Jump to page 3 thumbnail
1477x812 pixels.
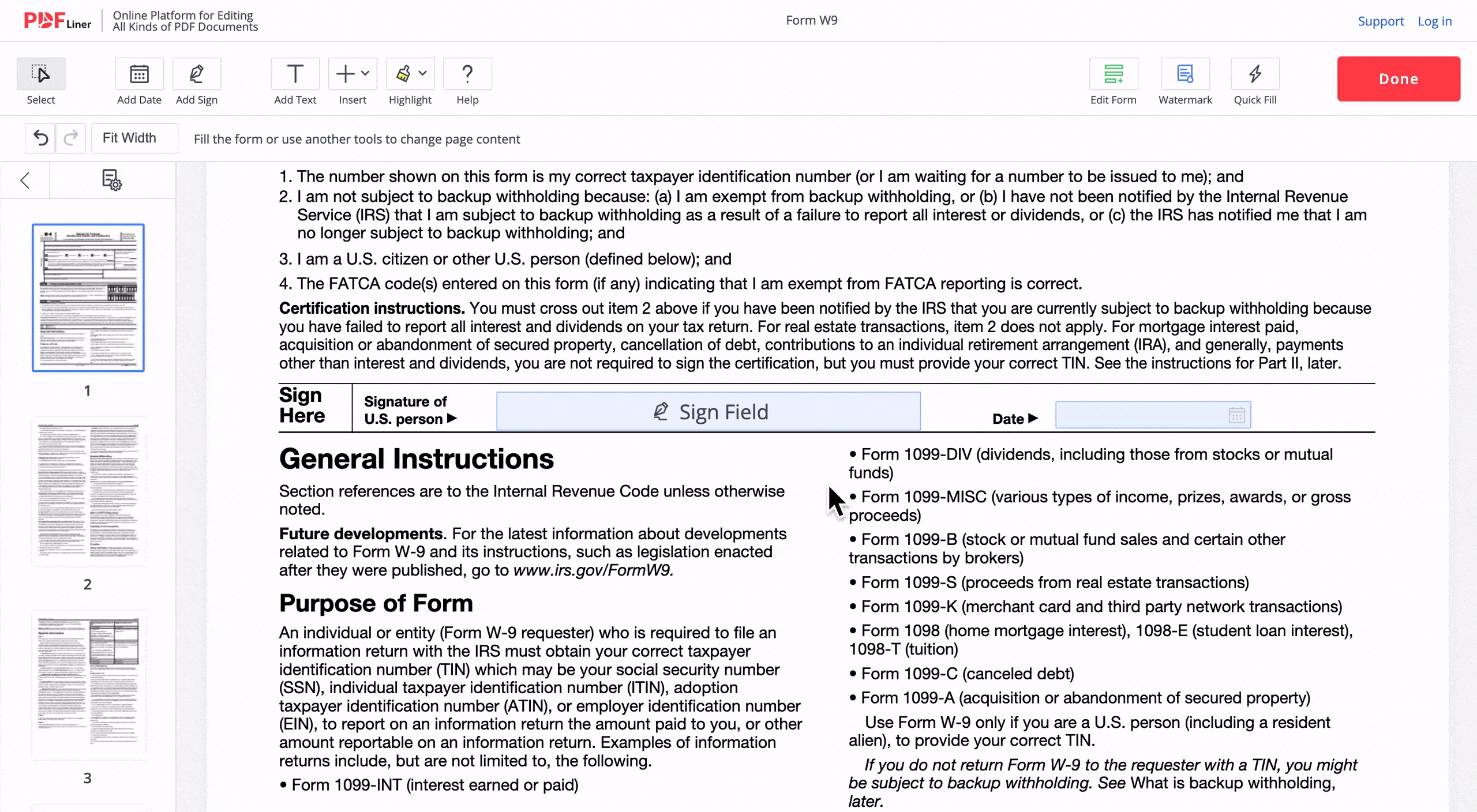coord(88,685)
